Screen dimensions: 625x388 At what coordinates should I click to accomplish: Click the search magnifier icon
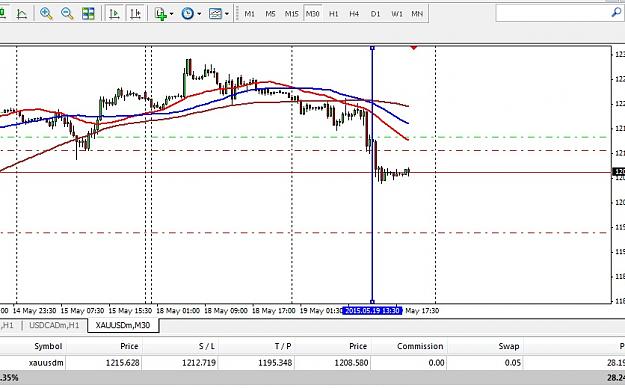point(616,13)
